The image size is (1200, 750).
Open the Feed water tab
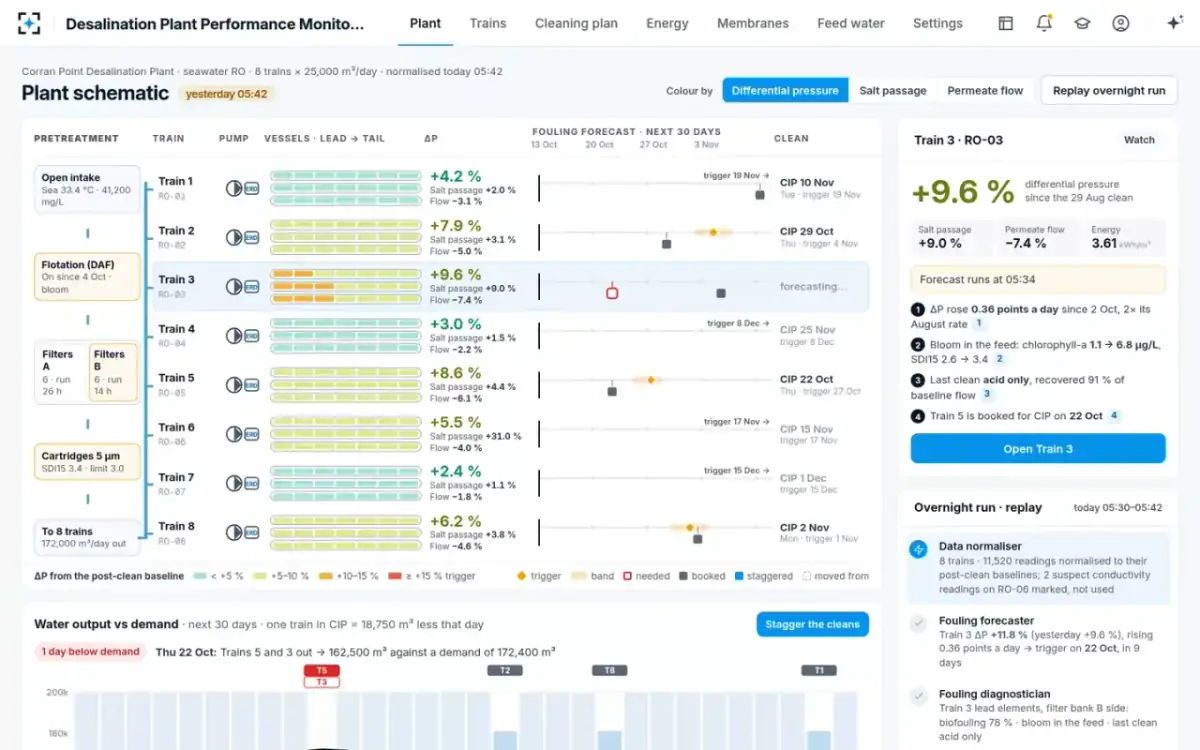tap(851, 23)
